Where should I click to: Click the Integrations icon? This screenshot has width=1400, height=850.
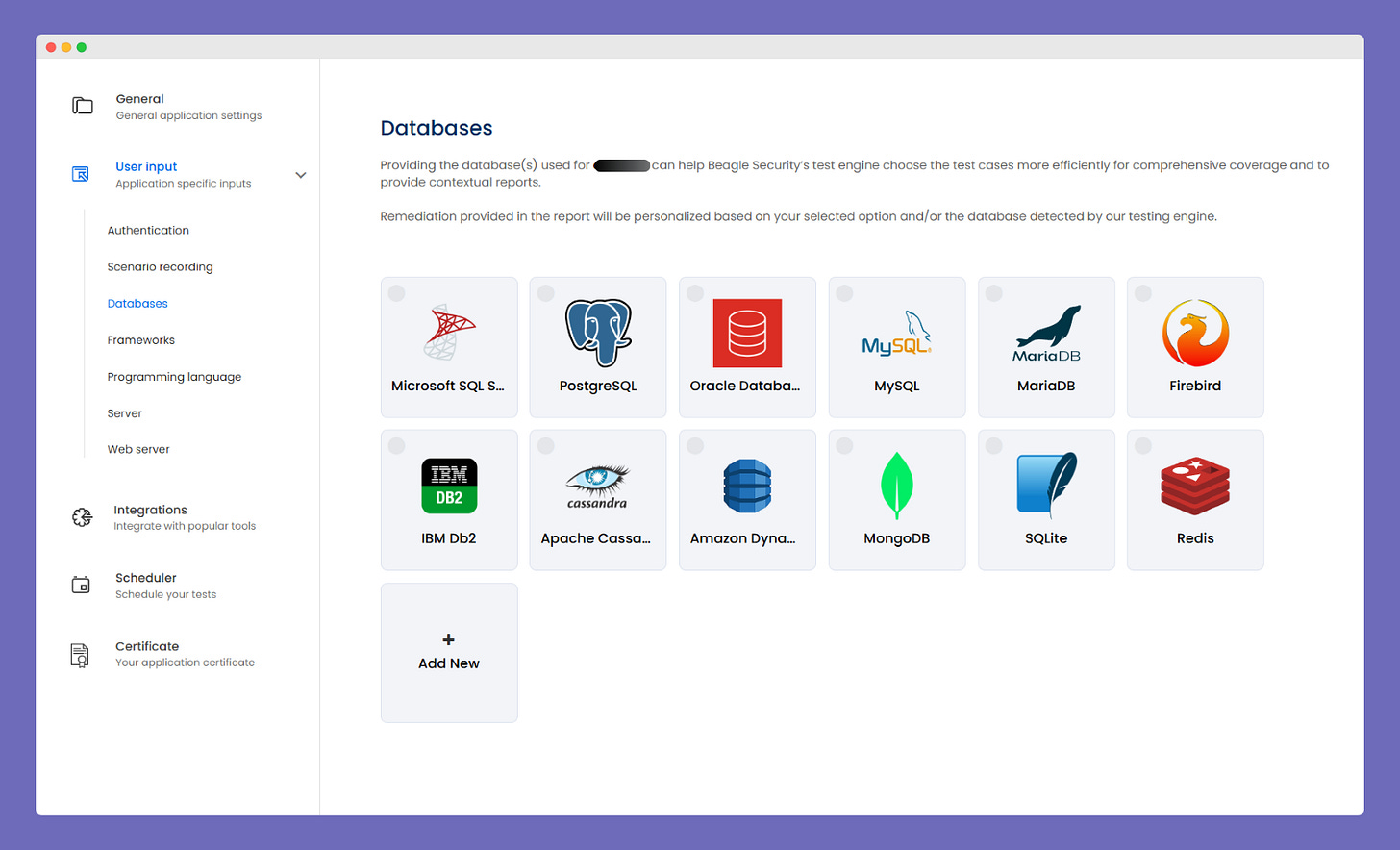click(83, 517)
